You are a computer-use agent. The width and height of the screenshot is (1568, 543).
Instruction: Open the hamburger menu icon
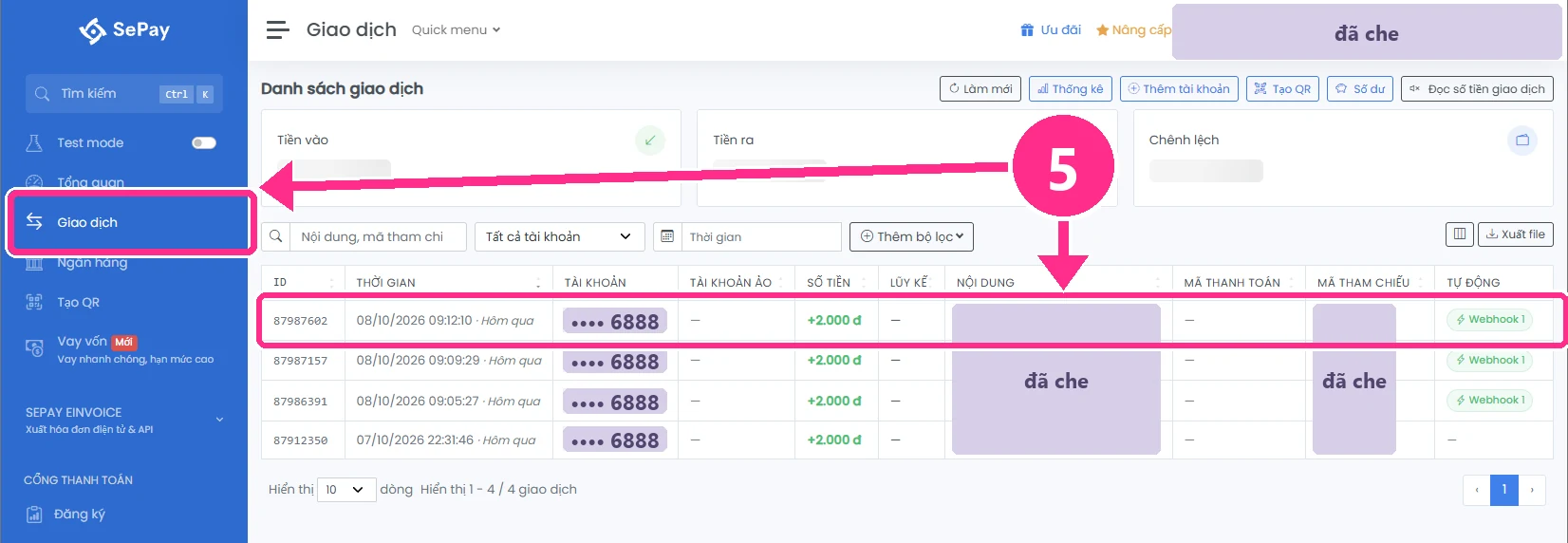pyautogui.click(x=277, y=30)
